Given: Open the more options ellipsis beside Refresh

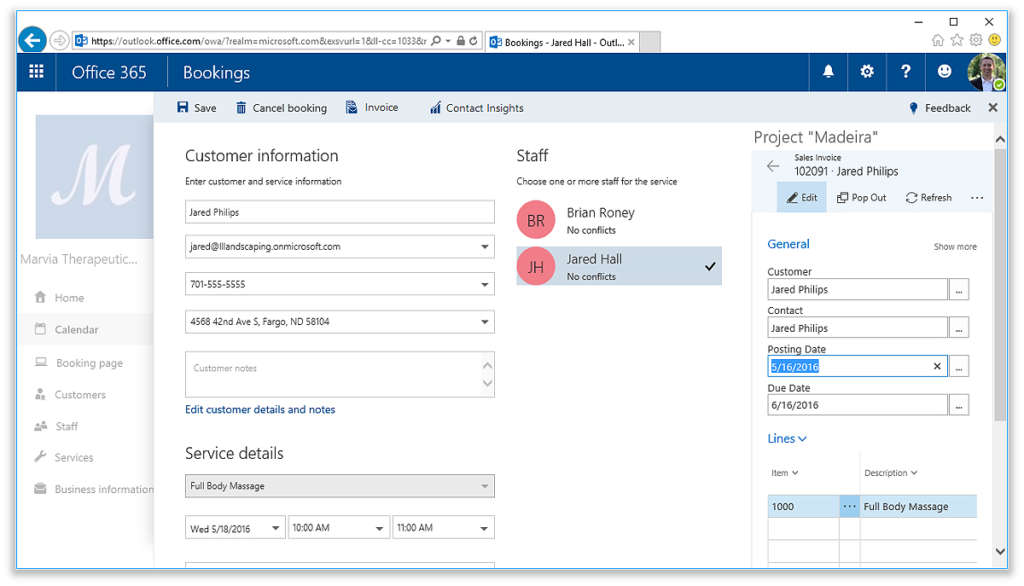Looking at the screenshot, I should click(977, 198).
